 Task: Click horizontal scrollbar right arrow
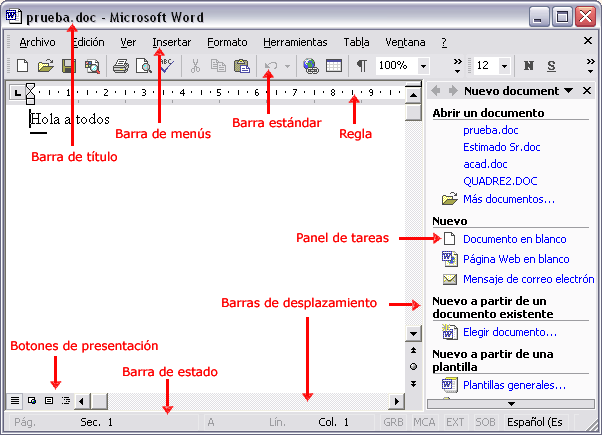click(x=397, y=402)
